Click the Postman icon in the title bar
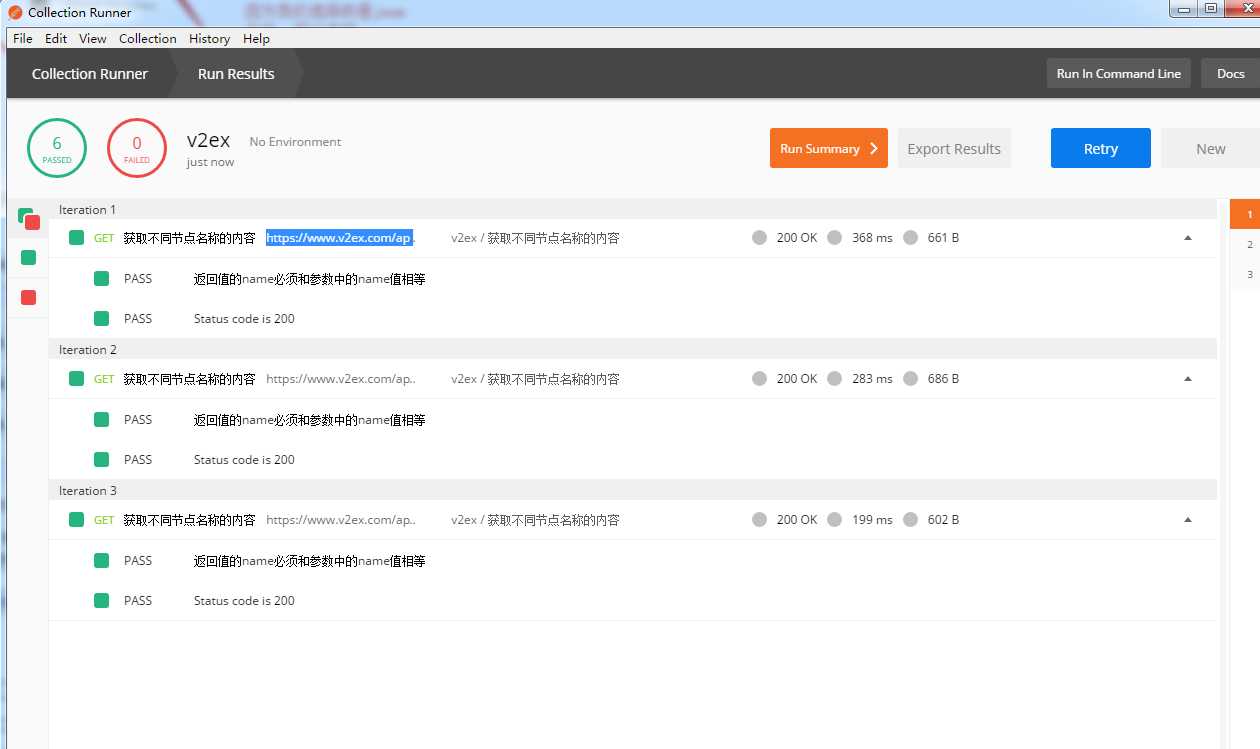Image resolution: width=1260 pixels, height=749 pixels. click(x=15, y=13)
